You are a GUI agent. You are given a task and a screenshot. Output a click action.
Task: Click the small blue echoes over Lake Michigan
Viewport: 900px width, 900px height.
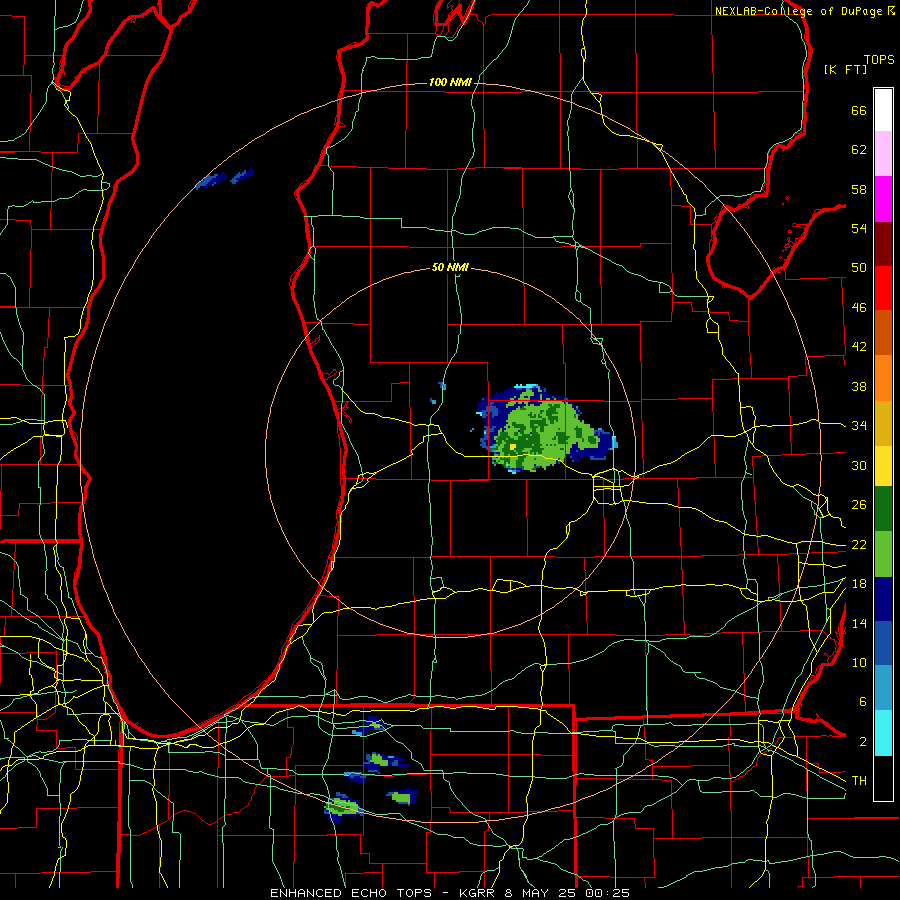(225, 179)
